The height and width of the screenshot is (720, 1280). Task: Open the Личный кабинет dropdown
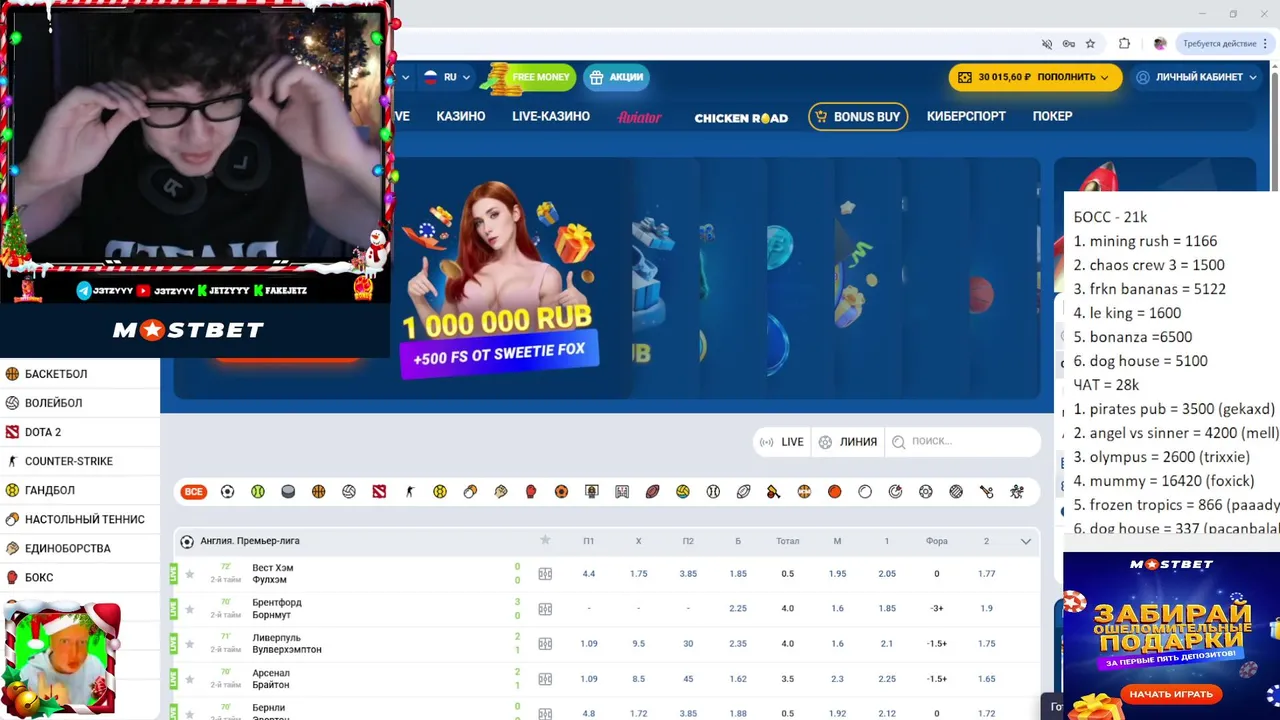(x=1196, y=77)
